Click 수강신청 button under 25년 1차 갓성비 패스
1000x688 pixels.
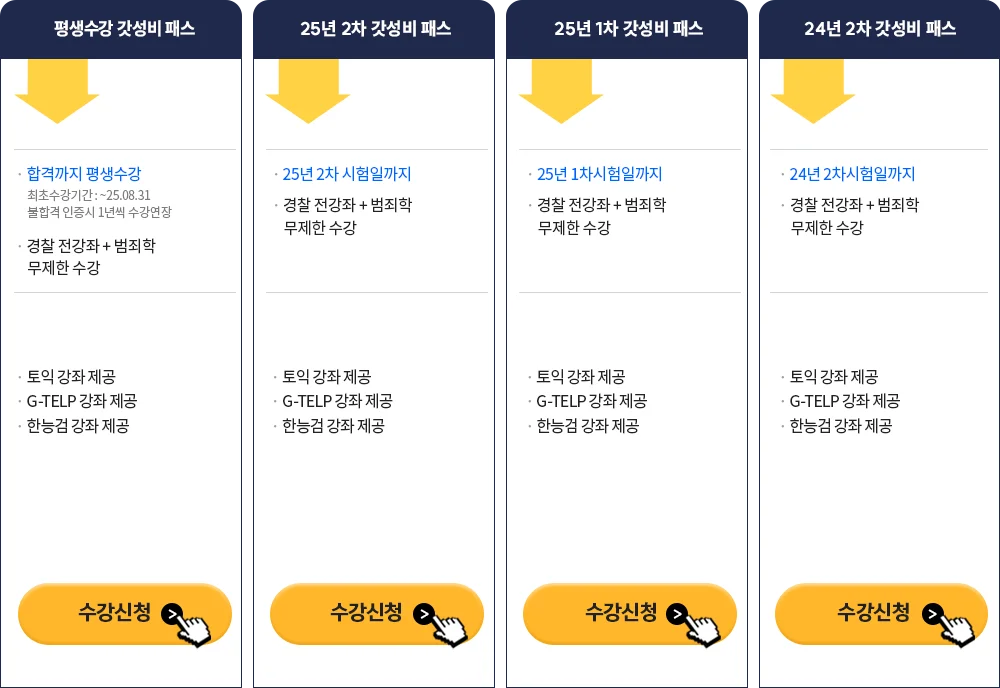(x=629, y=613)
